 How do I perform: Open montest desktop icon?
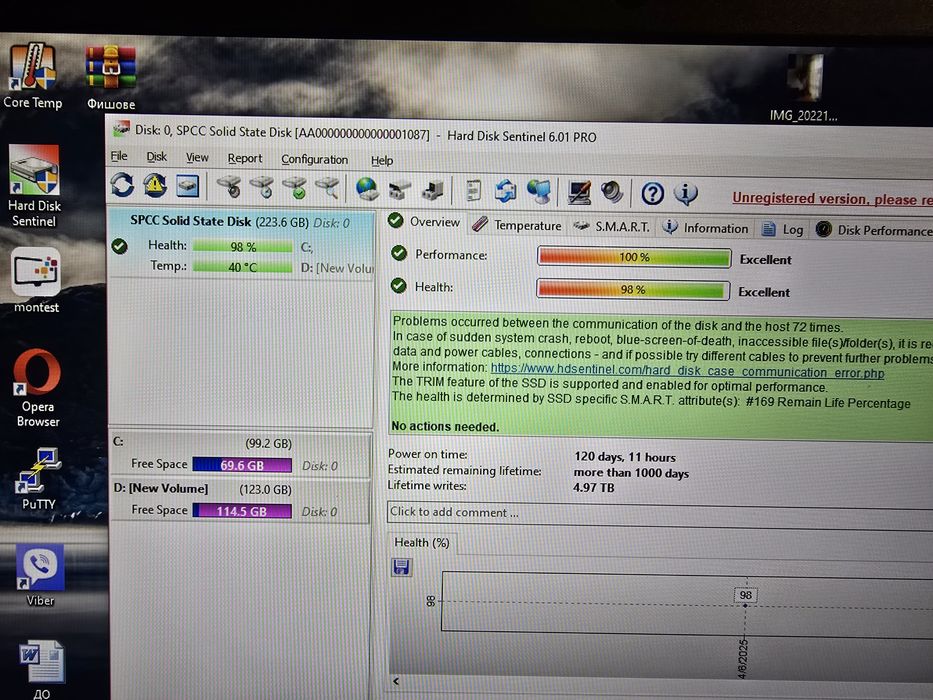pyautogui.click(x=36, y=280)
